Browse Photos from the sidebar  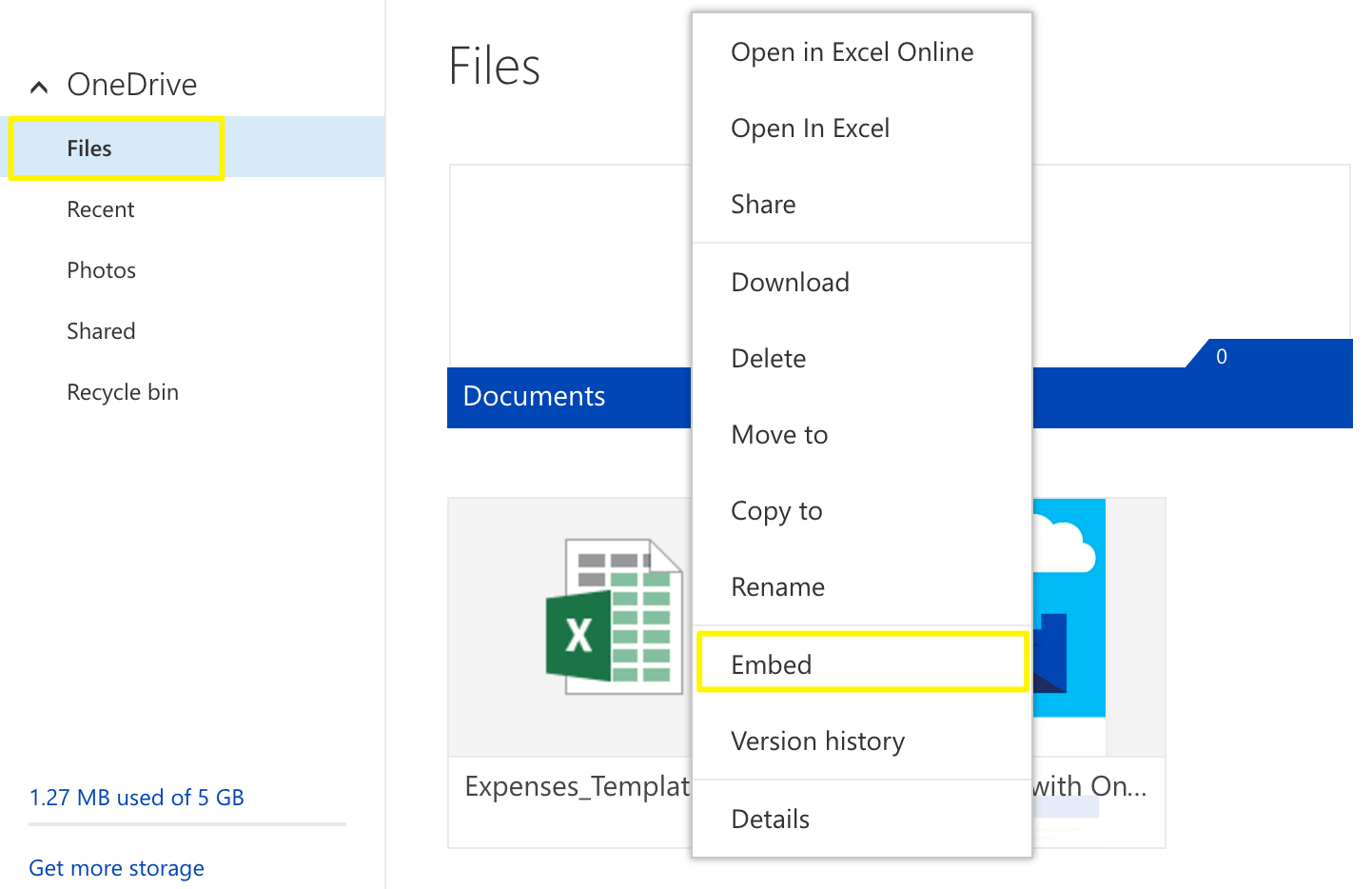click(101, 269)
